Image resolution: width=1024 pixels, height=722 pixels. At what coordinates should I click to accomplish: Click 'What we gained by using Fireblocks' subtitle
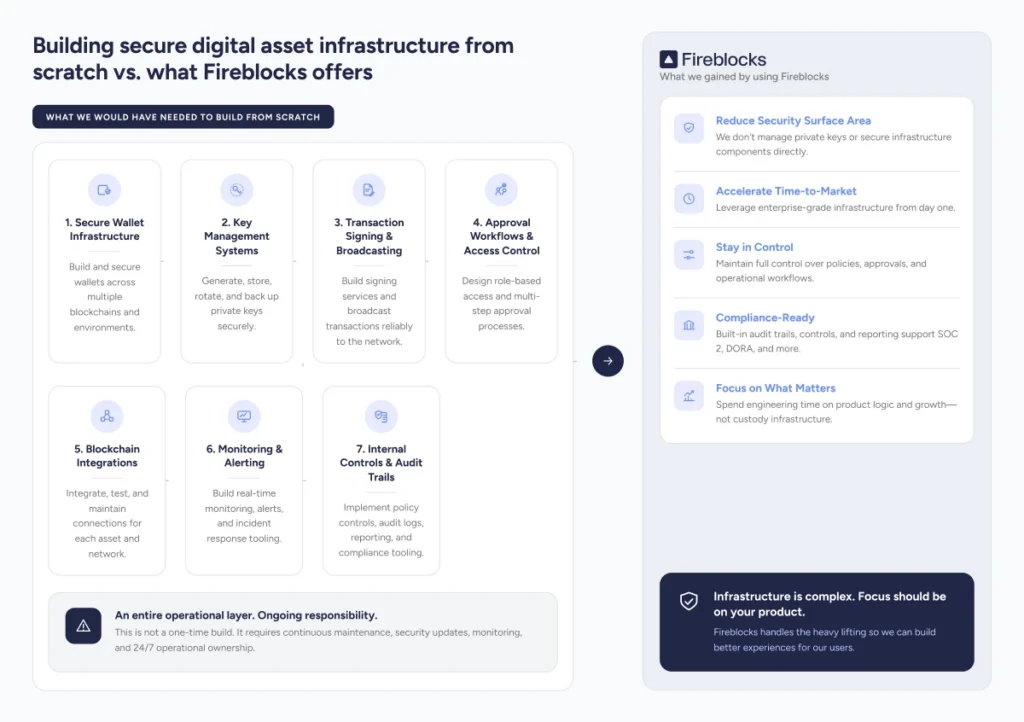pyautogui.click(x=744, y=76)
